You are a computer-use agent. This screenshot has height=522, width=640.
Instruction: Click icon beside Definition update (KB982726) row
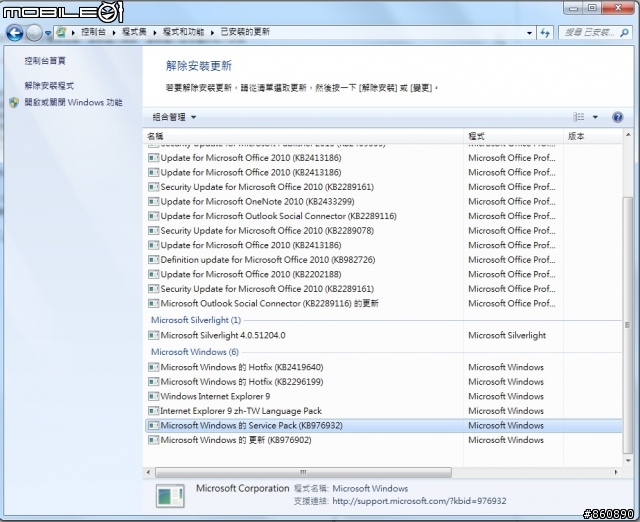[x=153, y=260]
